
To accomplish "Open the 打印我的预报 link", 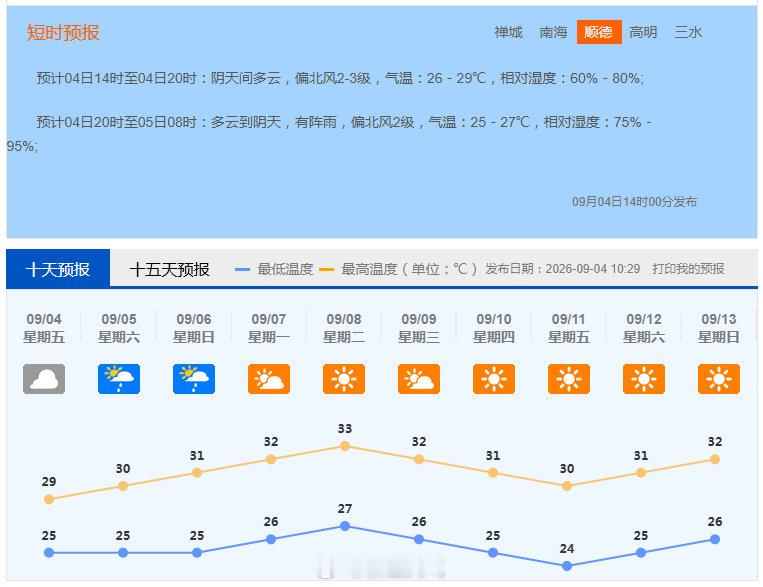I will (688, 269).
